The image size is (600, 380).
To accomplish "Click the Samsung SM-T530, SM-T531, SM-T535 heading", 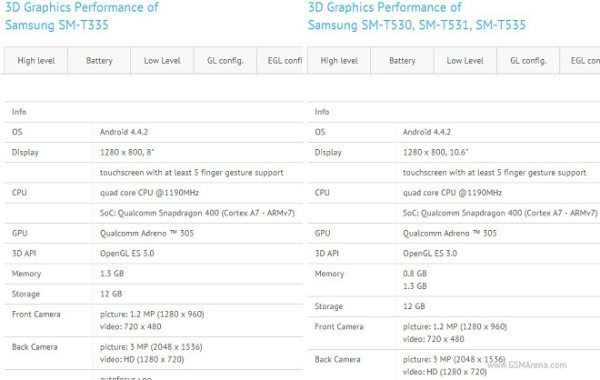I will pyautogui.click(x=417, y=16).
